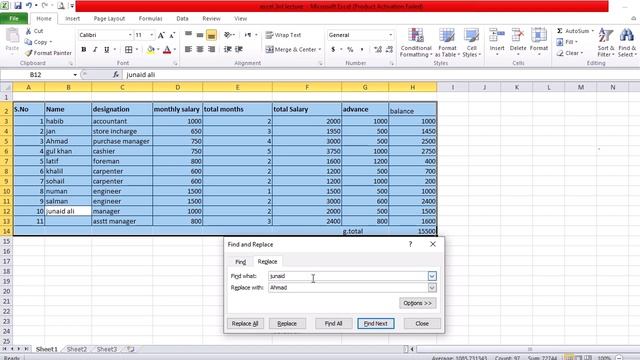This screenshot has width=640, height=360.
Task: Open the File tab
Action: click(14, 18)
